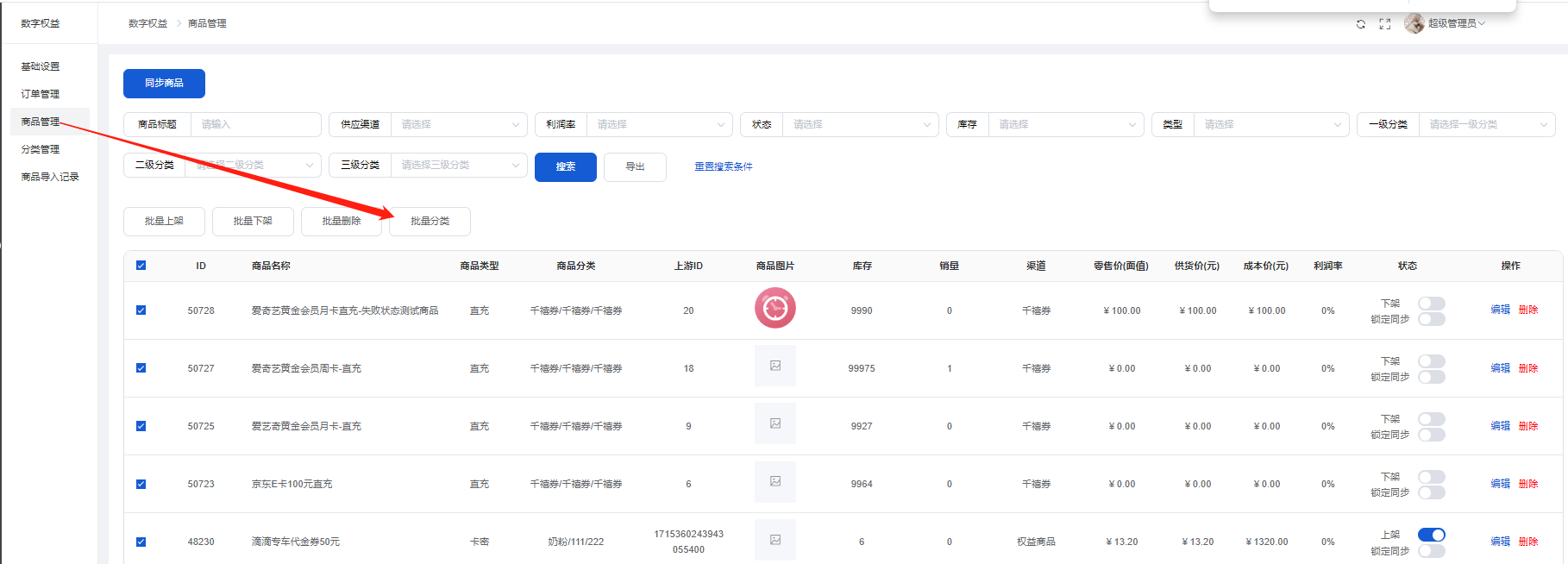Open the 供应渠道 dropdown
The width and height of the screenshot is (1568, 564).
tap(458, 124)
